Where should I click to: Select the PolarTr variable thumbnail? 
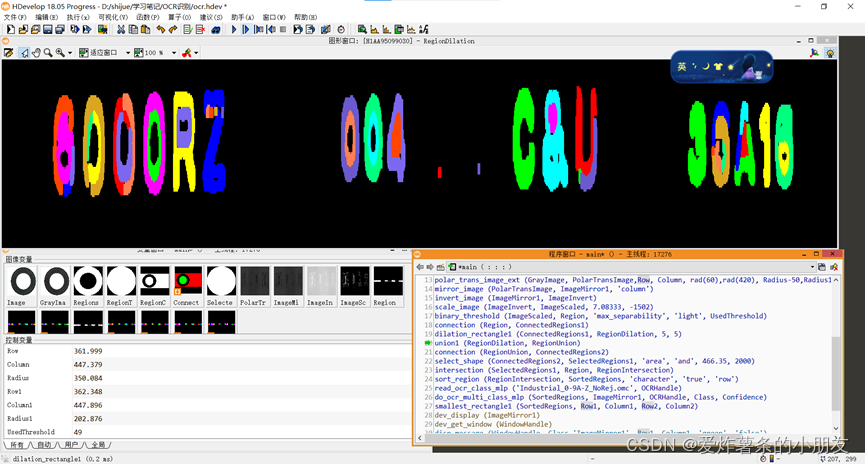point(254,286)
